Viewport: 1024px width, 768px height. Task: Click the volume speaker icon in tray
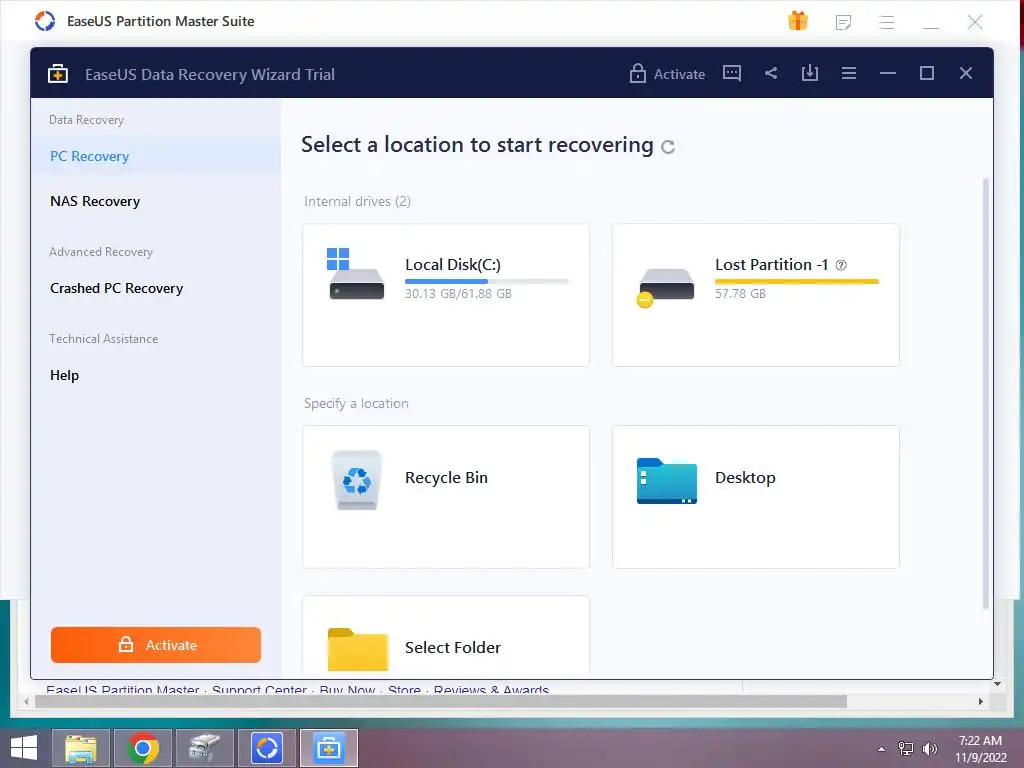click(x=930, y=749)
